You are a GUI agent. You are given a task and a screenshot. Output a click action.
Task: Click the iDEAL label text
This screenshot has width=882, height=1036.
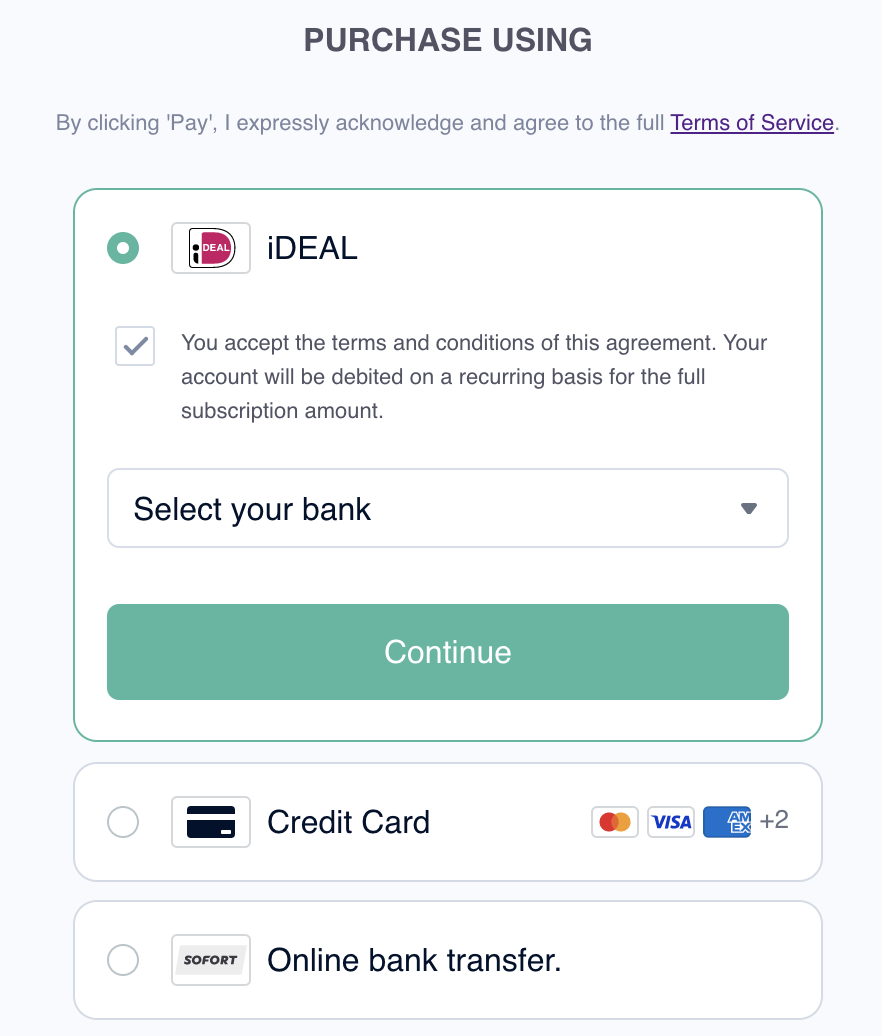tap(312, 248)
